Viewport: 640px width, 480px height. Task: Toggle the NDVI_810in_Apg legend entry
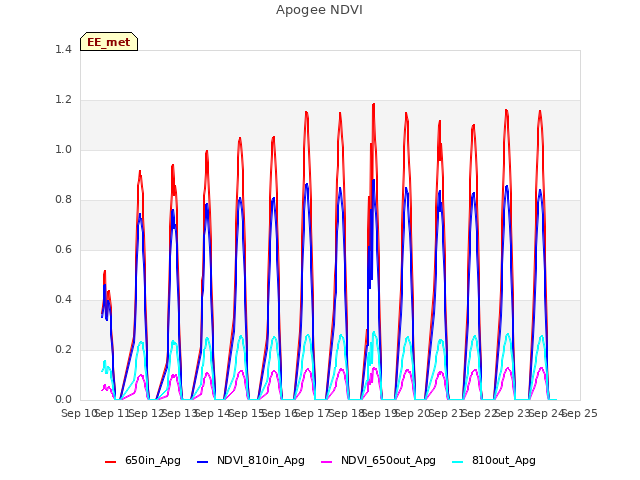pos(251,461)
